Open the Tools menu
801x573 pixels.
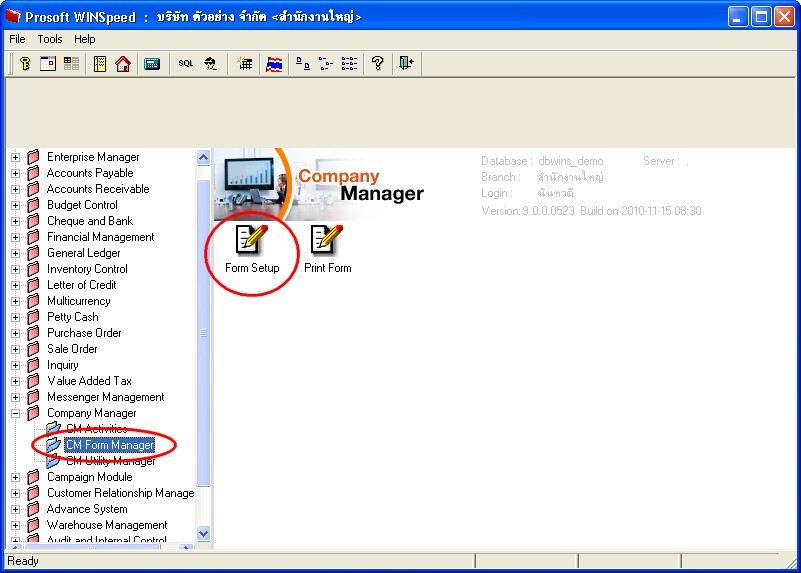tap(50, 39)
